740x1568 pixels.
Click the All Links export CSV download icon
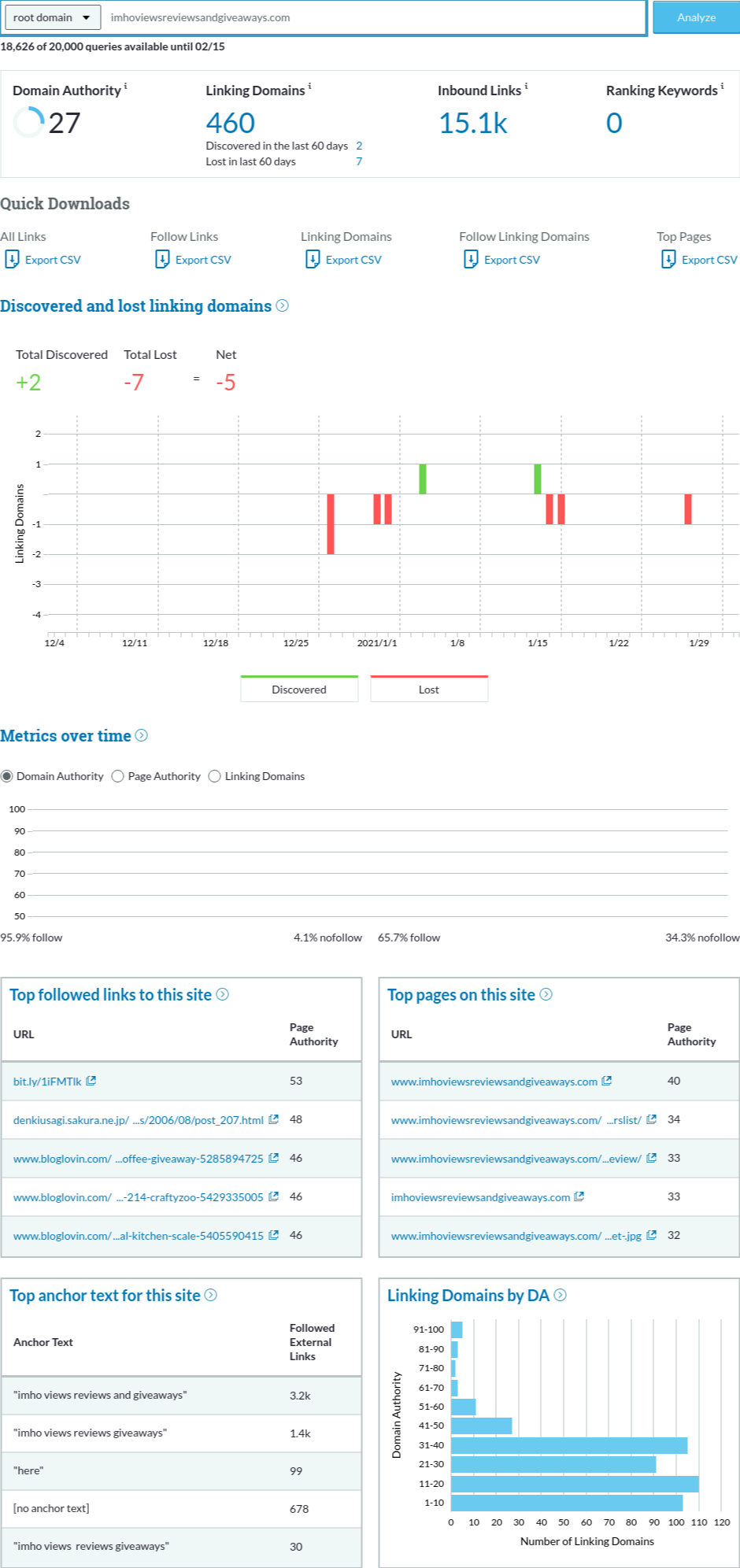(12, 259)
